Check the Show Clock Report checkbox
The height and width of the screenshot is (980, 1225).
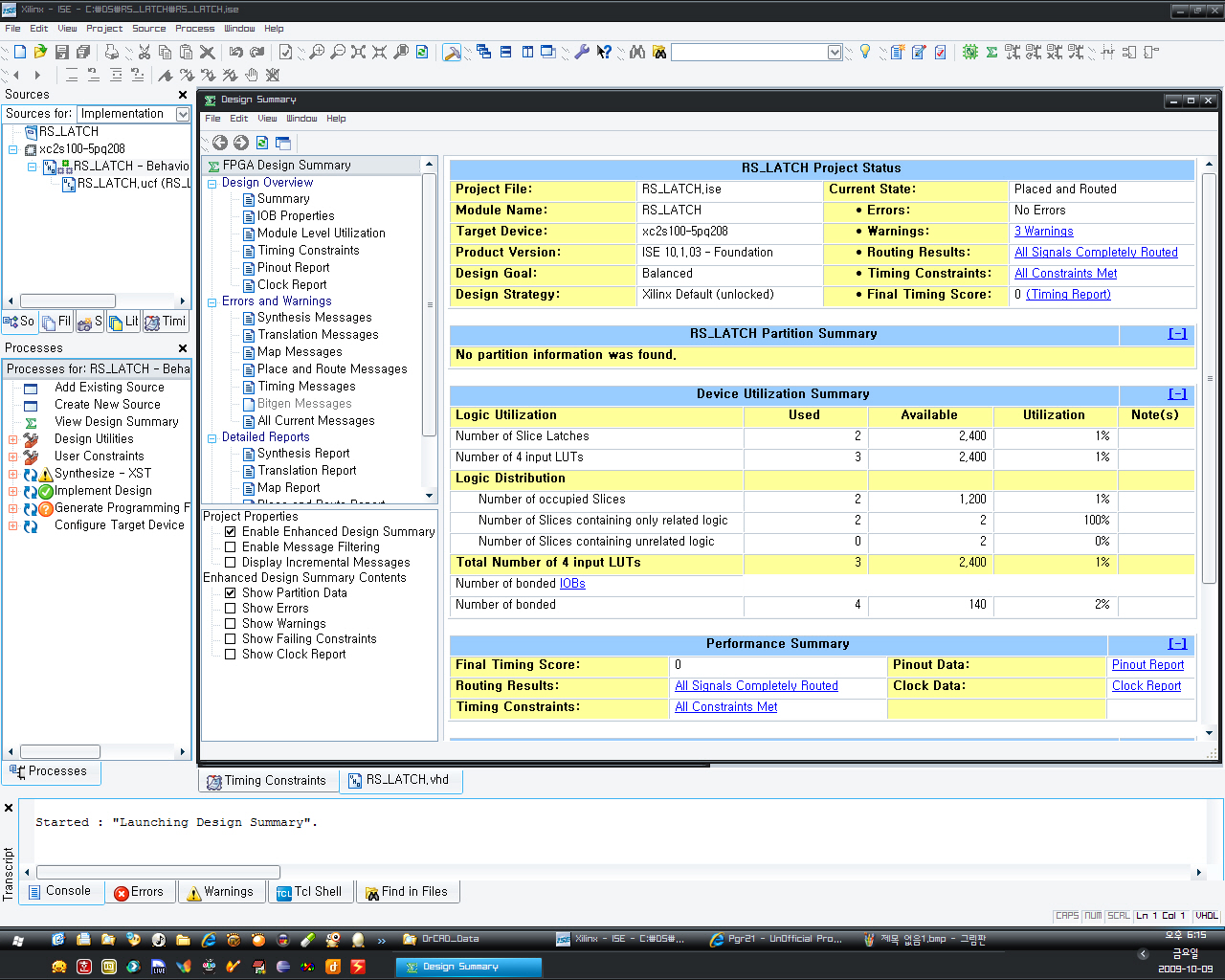coord(230,655)
